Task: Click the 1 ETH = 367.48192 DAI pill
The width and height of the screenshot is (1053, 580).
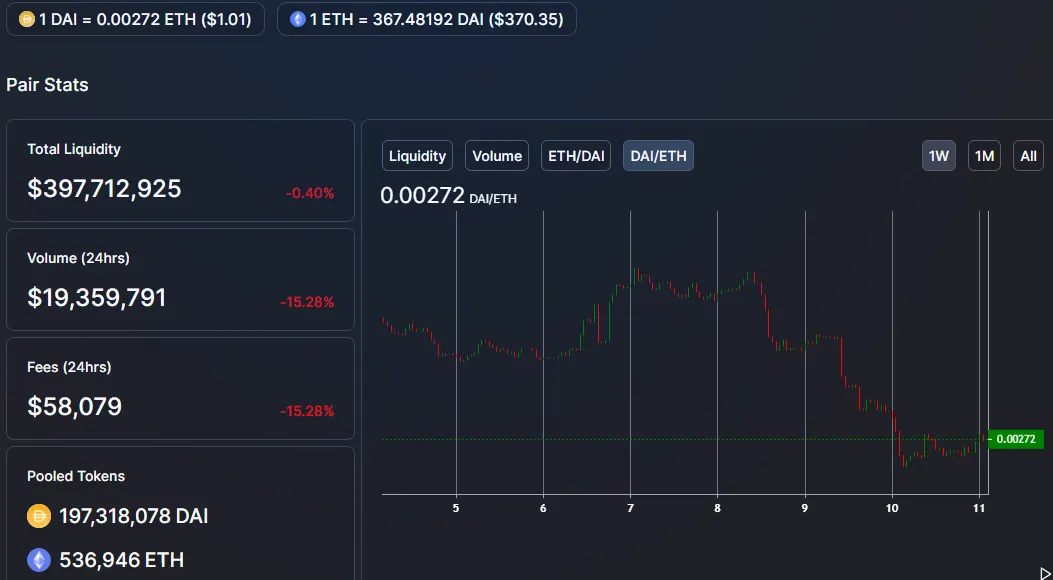Action: (426, 19)
